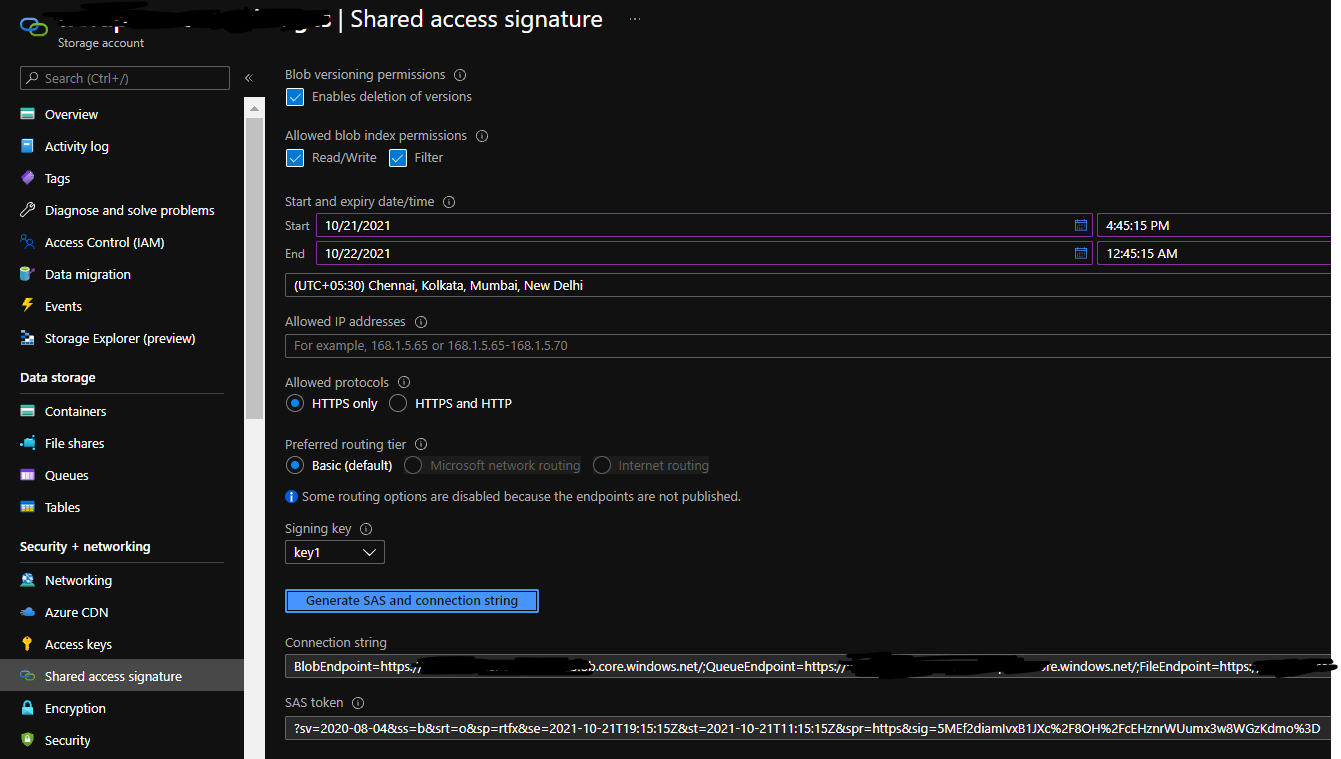
Task: Click the Encryption lock icon
Action: click(28, 708)
